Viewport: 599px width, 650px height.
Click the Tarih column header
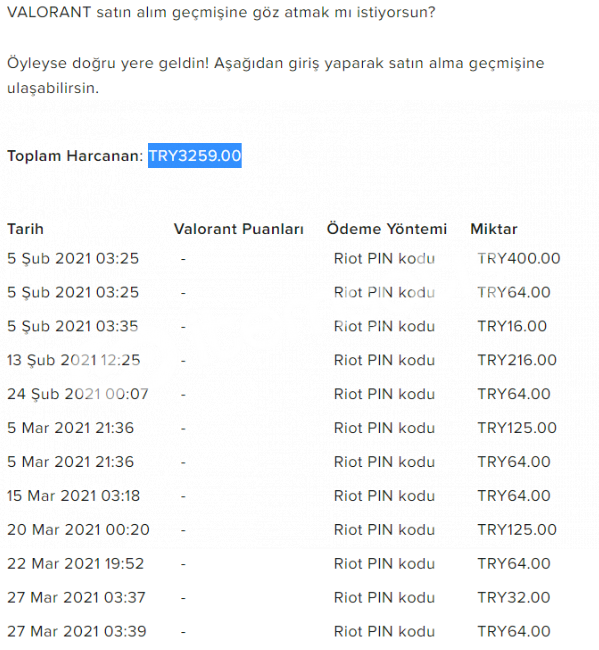(25, 229)
